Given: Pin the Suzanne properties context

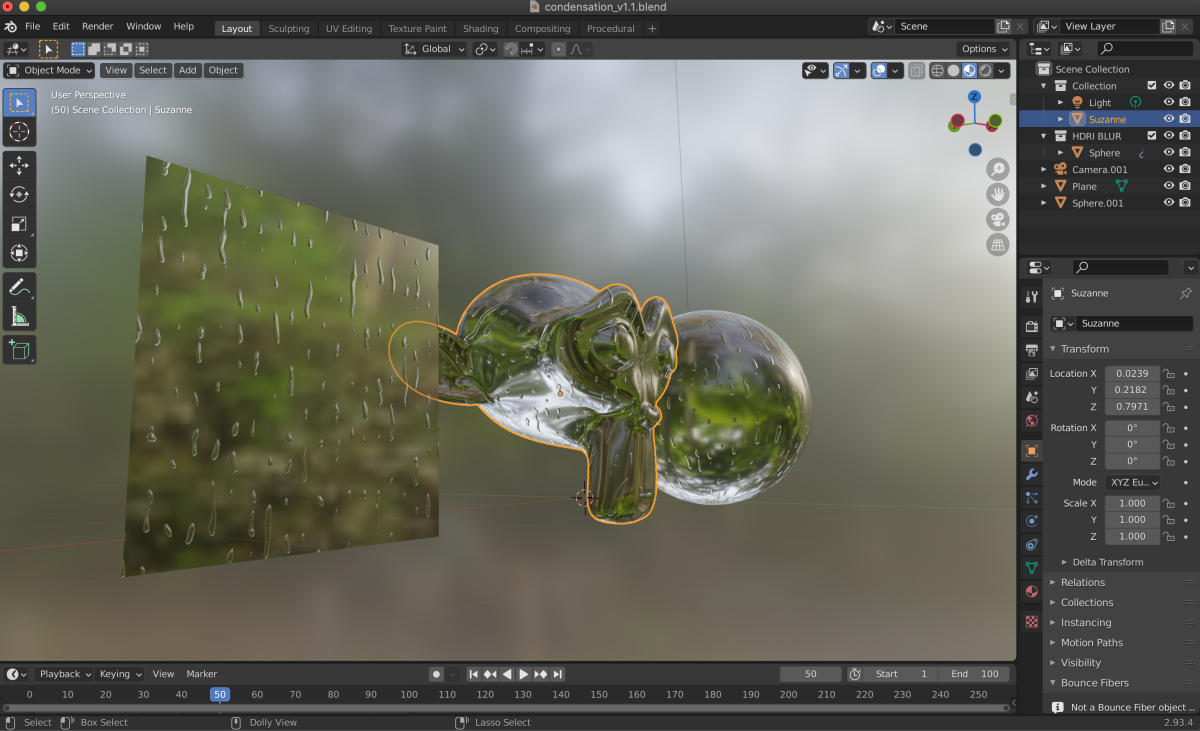Looking at the screenshot, I should click(x=1186, y=294).
